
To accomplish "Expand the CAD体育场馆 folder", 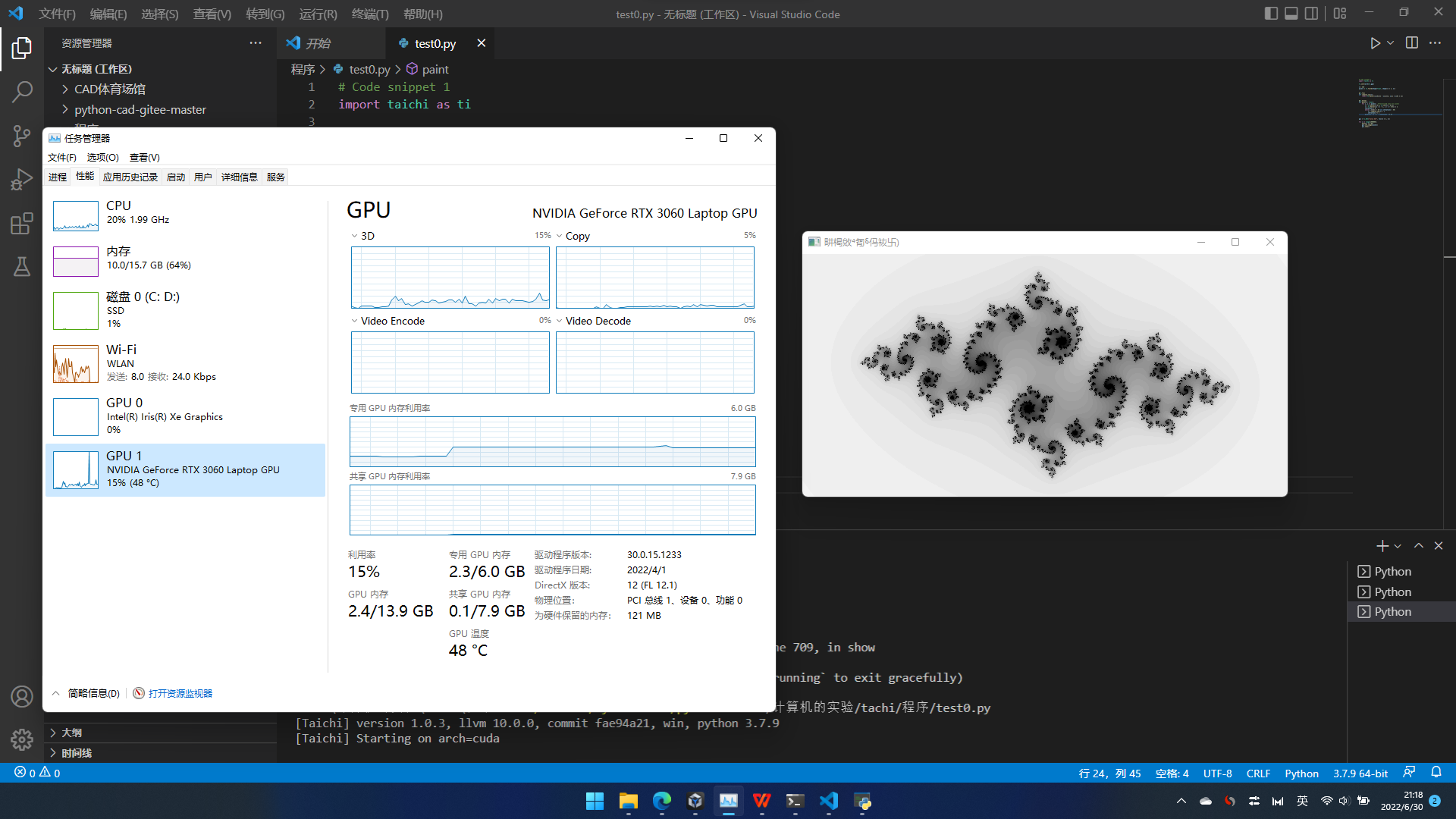I will [109, 89].
